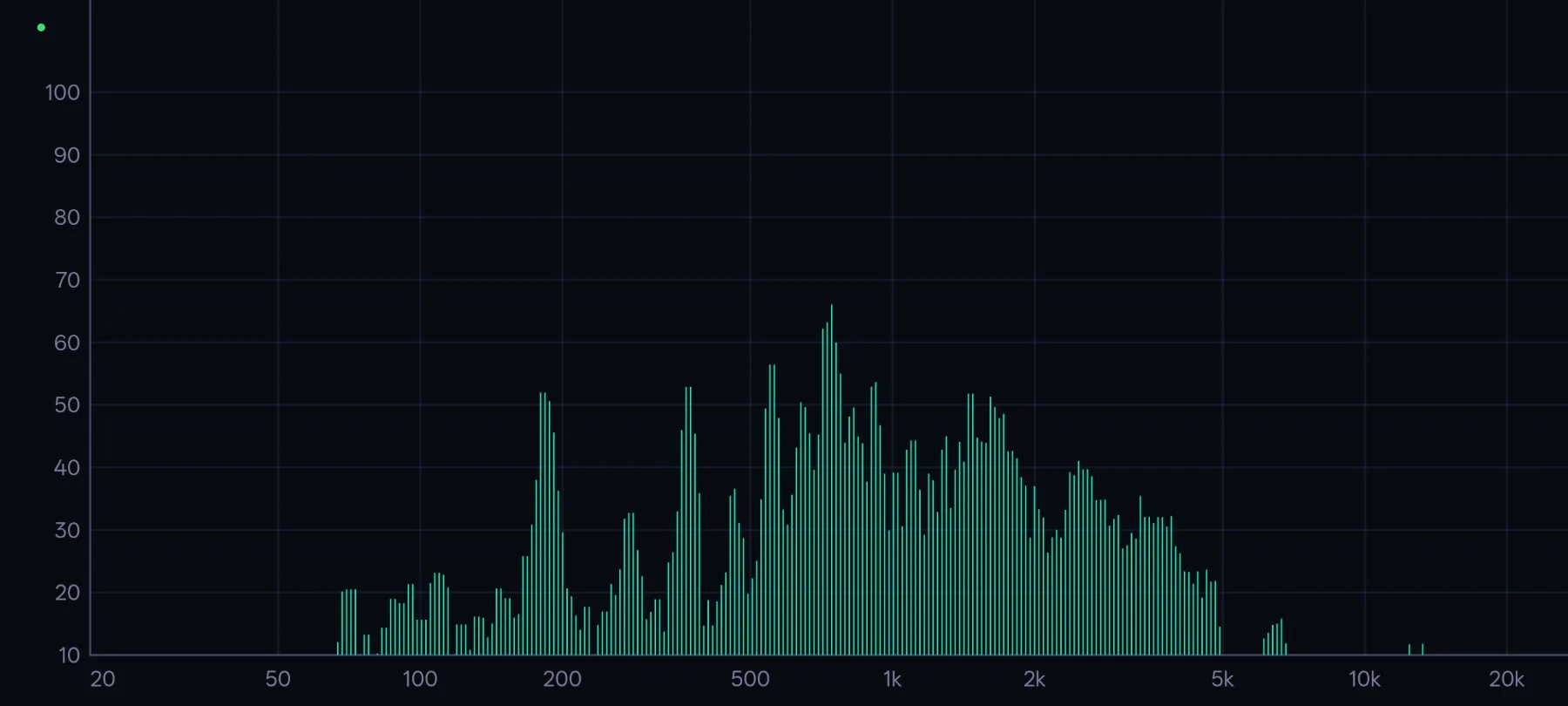Click the 40 level axis label
Screen dimensions: 1568x706
click(x=67, y=468)
